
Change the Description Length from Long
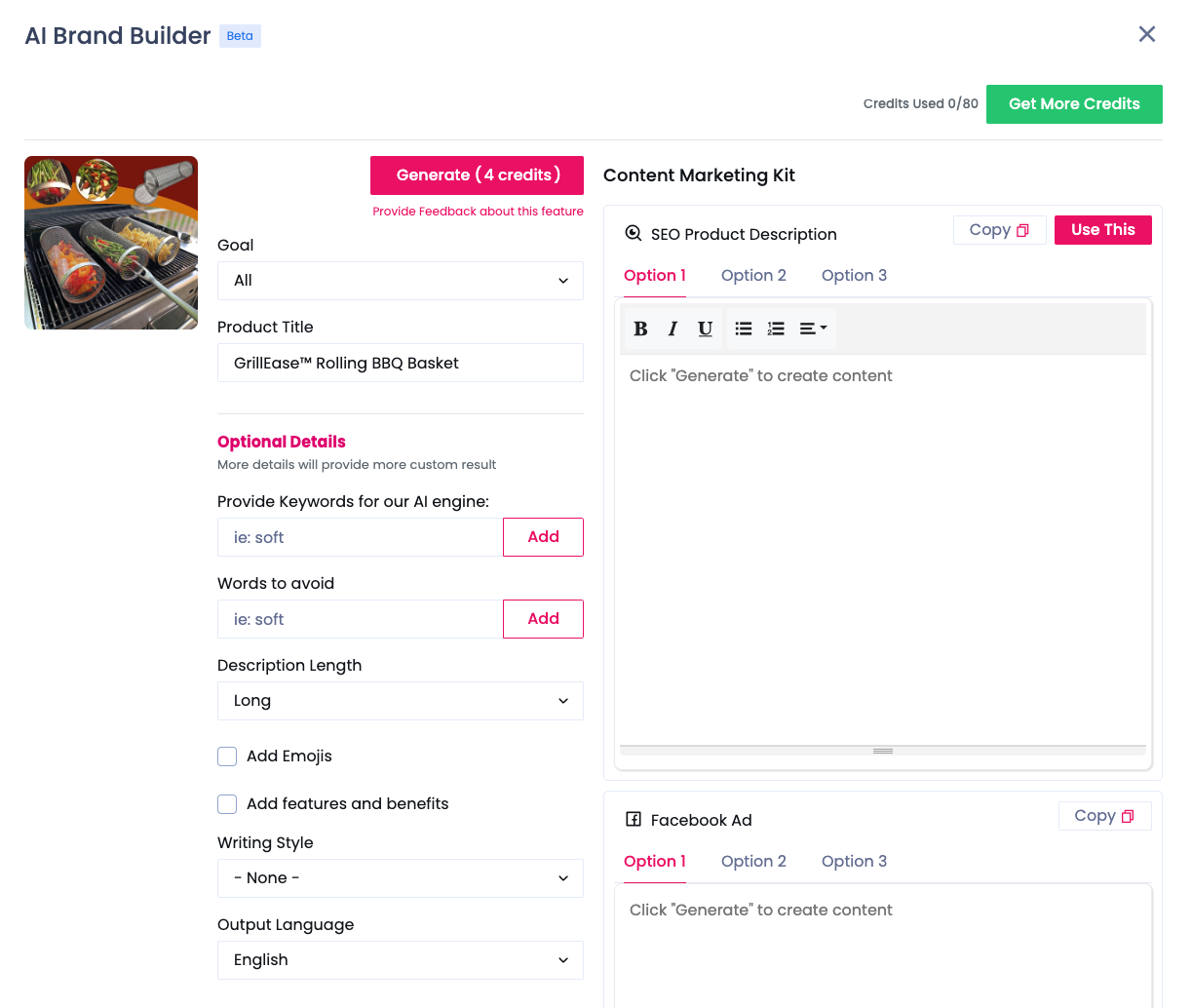coord(400,700)
